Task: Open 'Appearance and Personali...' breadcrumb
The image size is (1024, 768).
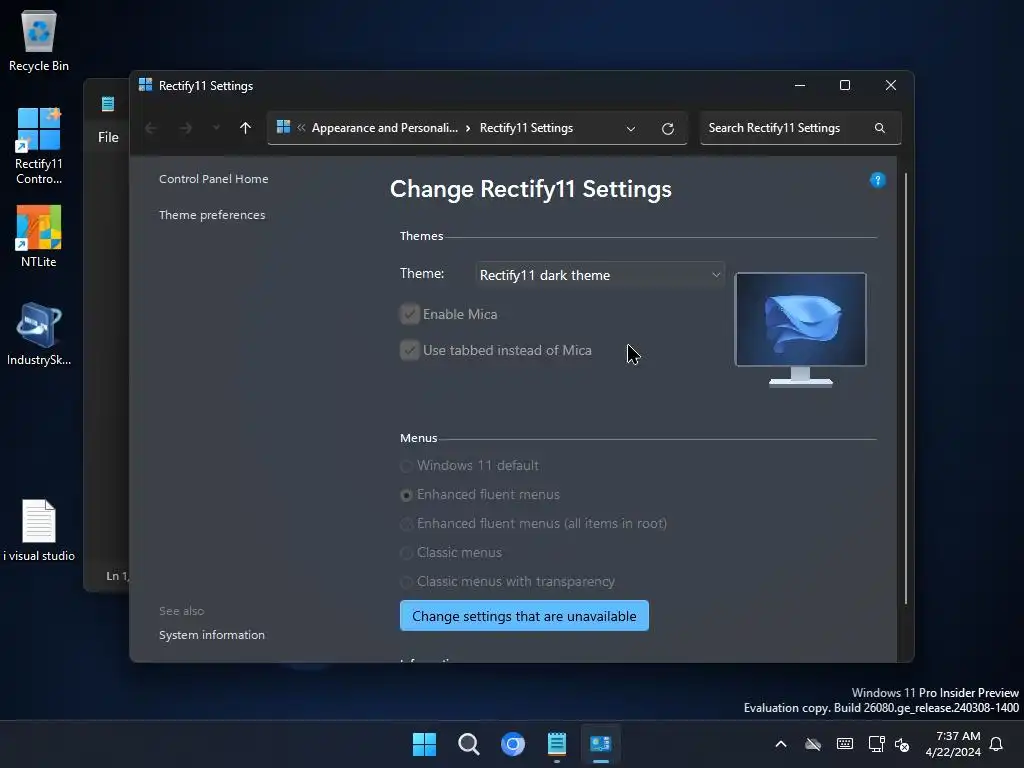Action: 385,128
